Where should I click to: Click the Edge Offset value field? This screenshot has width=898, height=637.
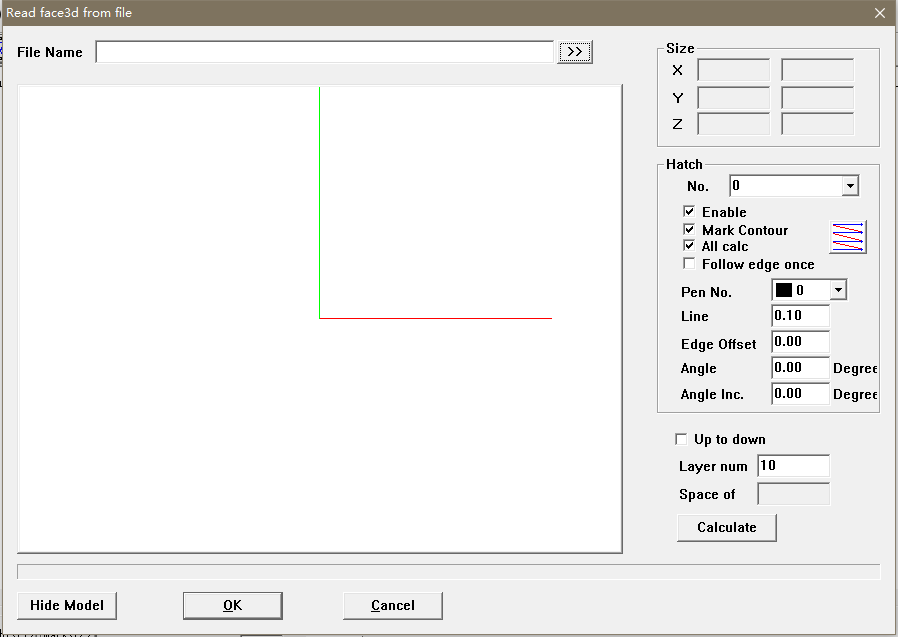[x=801, y=342]
